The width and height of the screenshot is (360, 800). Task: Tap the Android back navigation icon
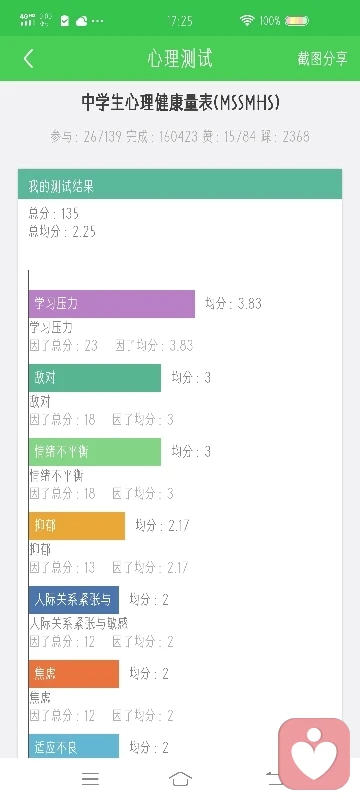271,779
